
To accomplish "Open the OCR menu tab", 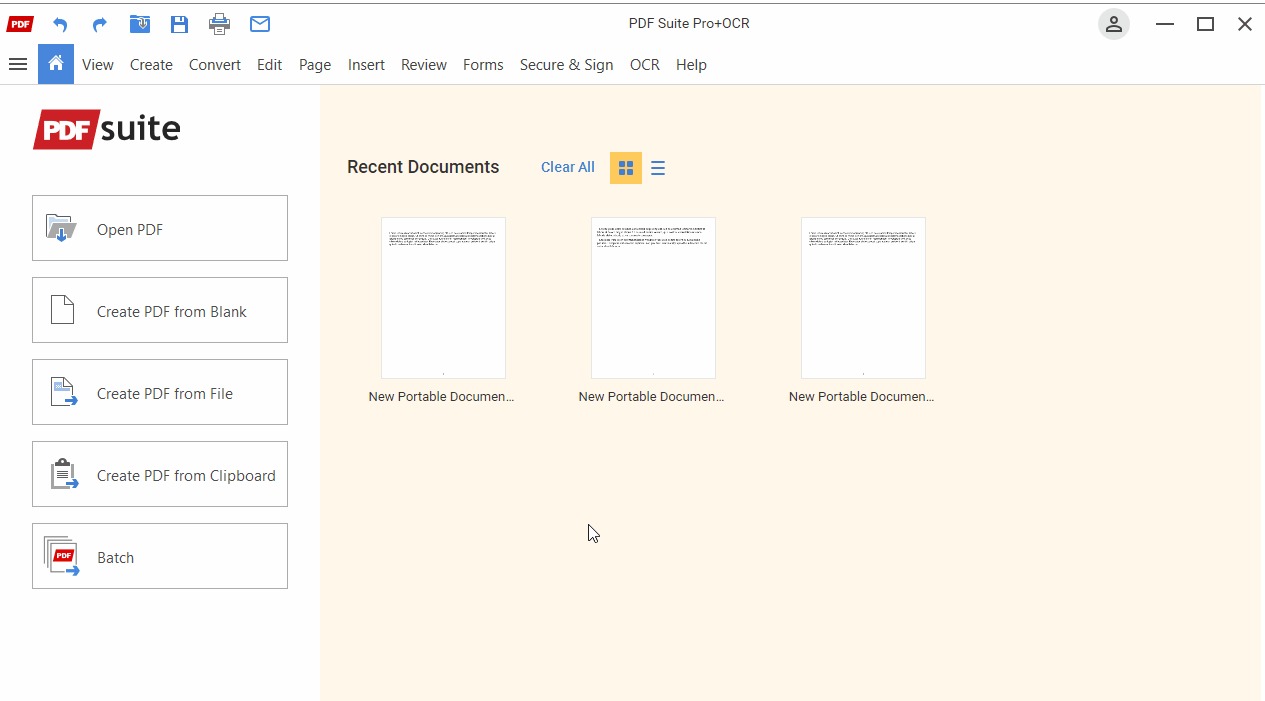I will point(645,65).
